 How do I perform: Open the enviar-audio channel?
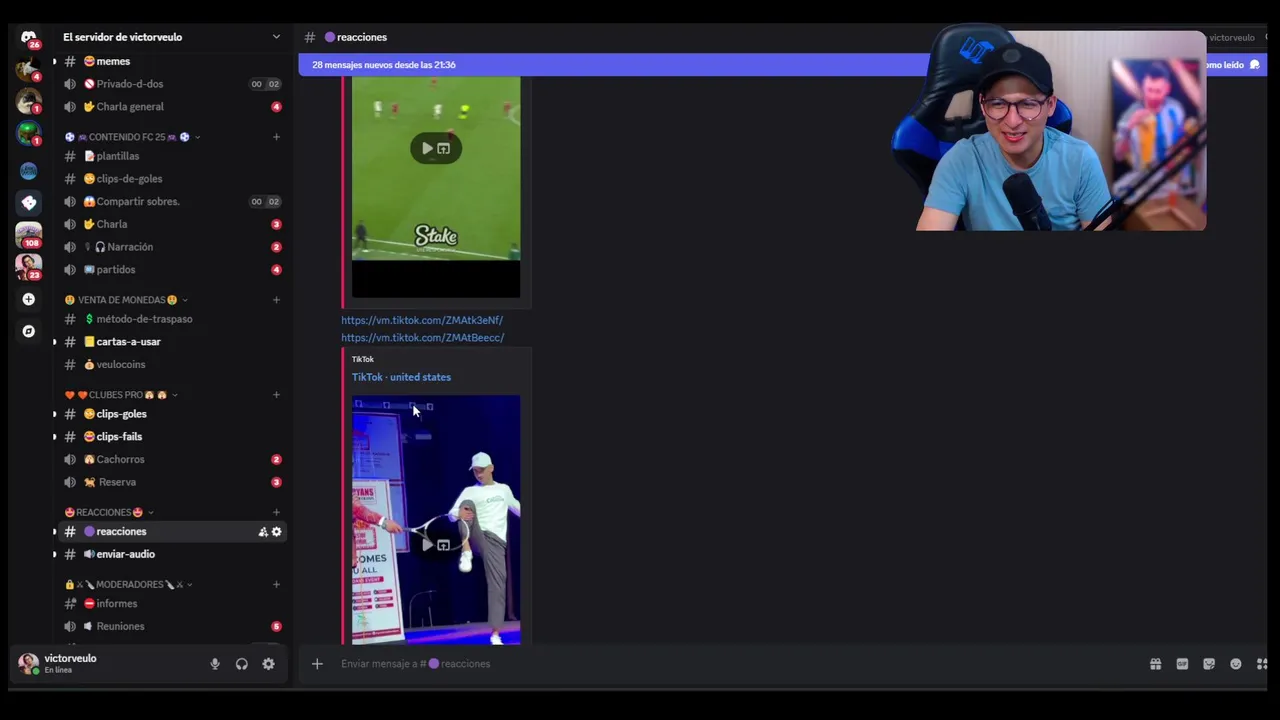(172, 554)
